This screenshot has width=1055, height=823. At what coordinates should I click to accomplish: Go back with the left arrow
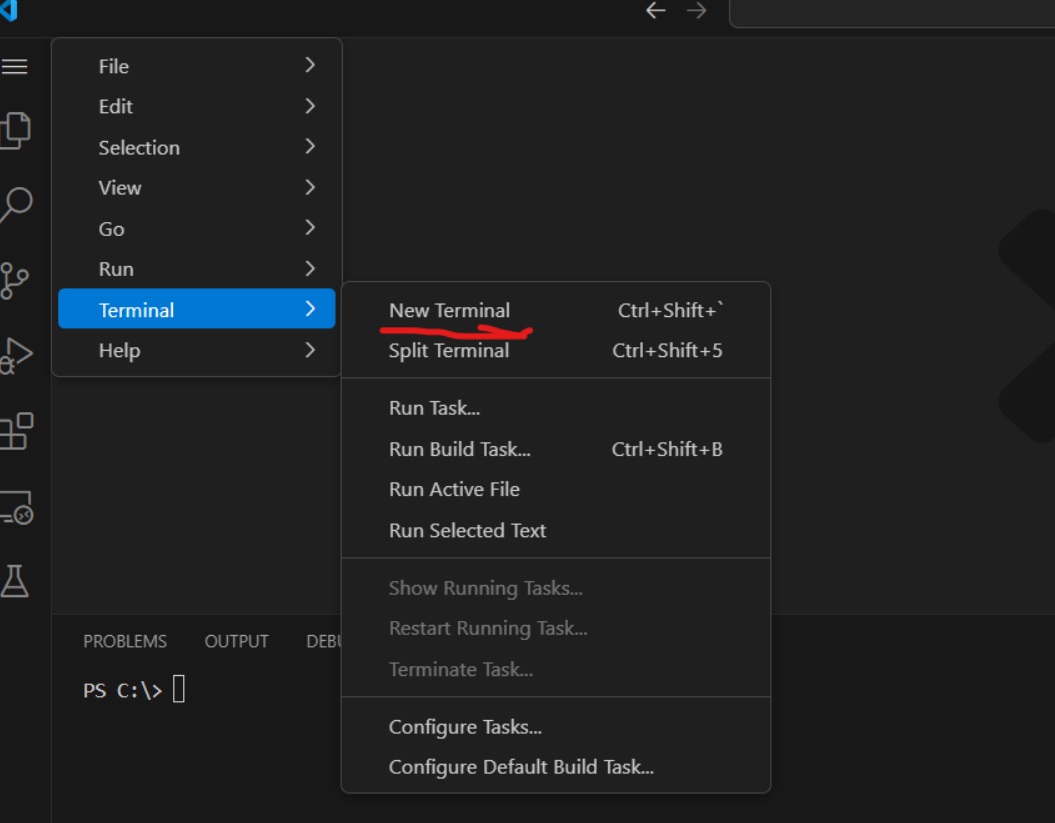point(655,10)
